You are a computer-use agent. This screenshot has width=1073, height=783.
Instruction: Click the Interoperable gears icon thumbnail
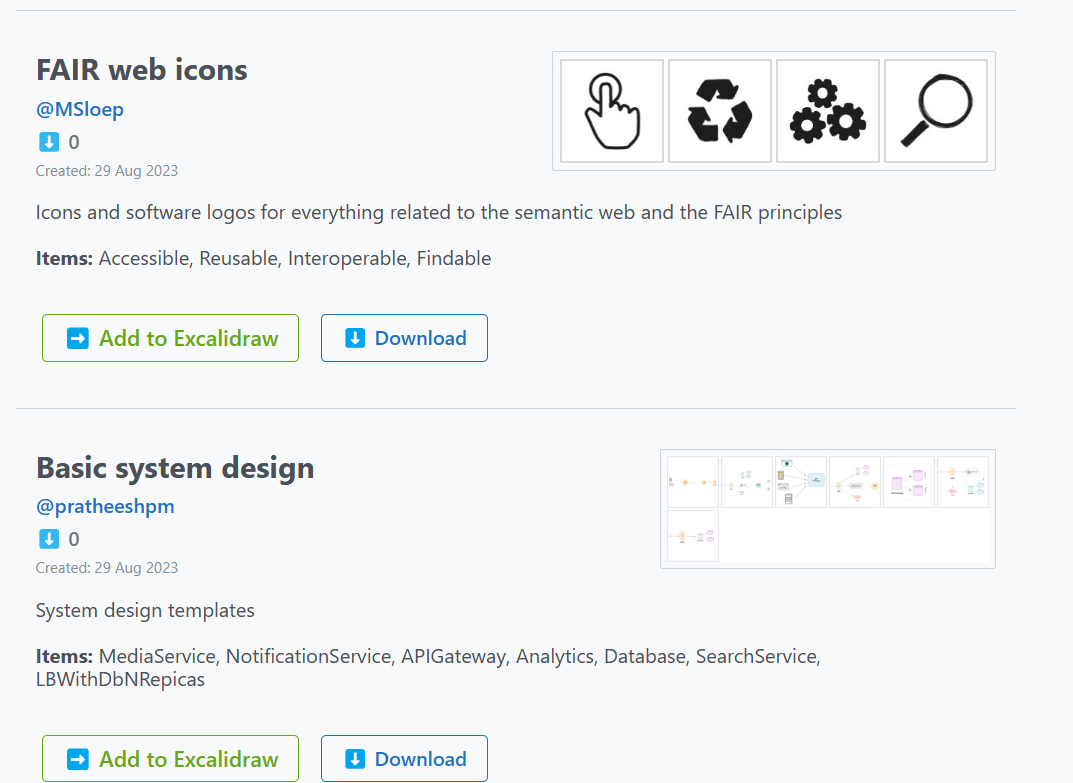pos(828,111)
